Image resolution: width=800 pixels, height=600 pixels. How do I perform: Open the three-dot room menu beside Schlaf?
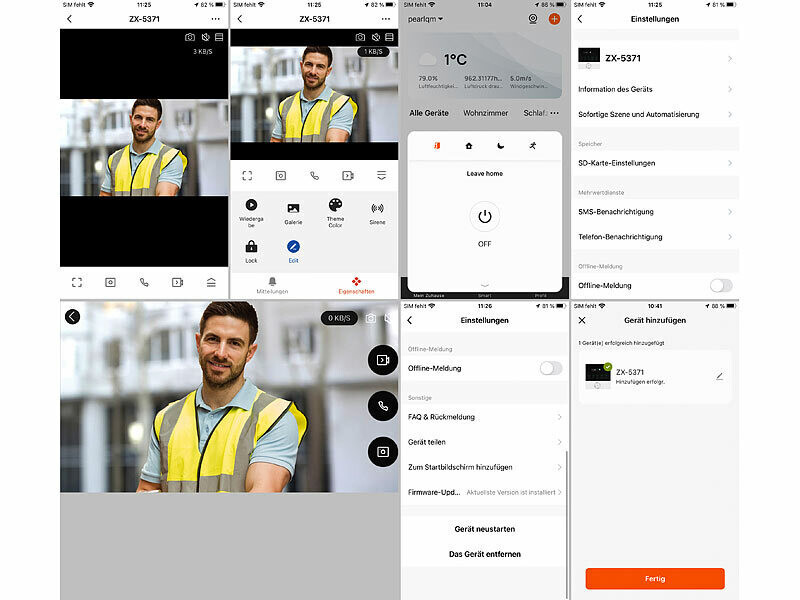pos(555,113)
